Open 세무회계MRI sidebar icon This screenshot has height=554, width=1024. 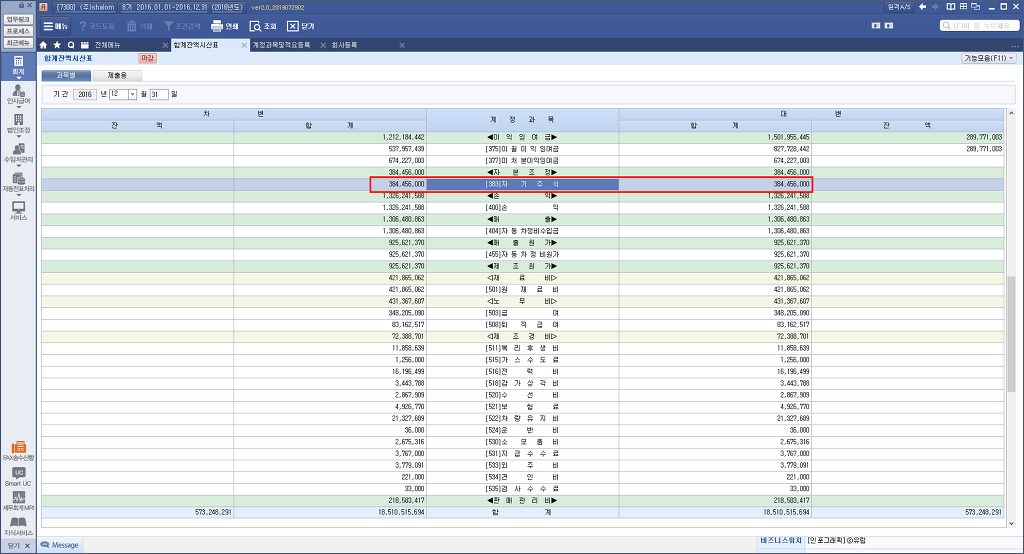tap(18, 502)
